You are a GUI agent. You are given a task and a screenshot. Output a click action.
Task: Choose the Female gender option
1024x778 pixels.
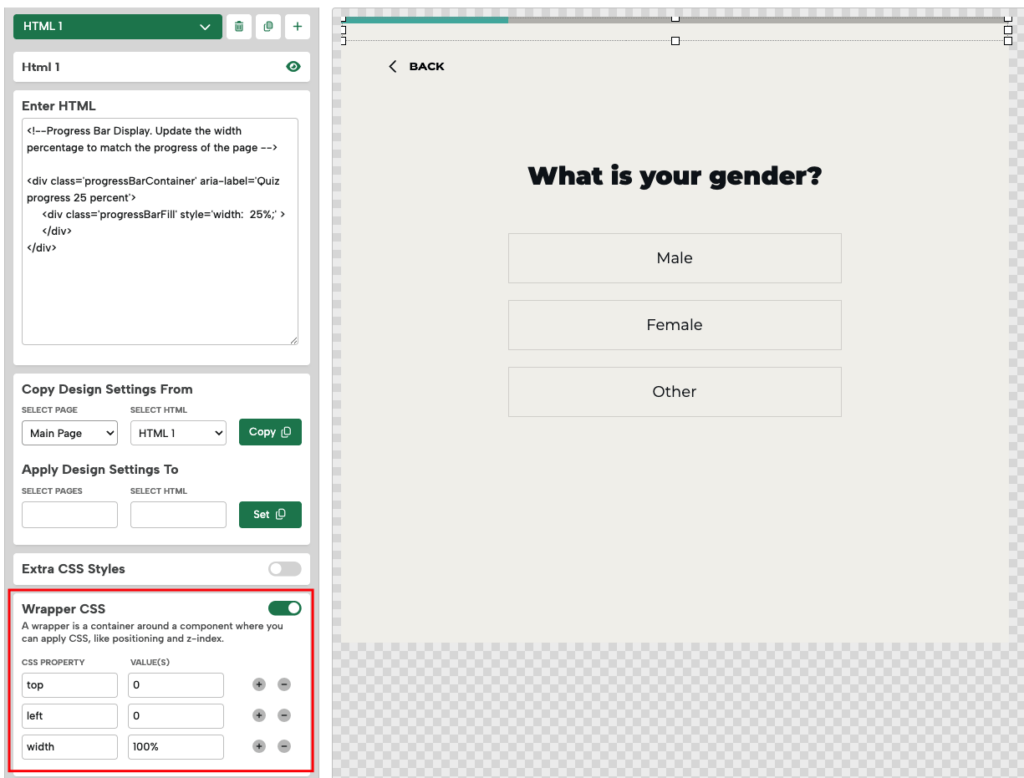point(674,324)
